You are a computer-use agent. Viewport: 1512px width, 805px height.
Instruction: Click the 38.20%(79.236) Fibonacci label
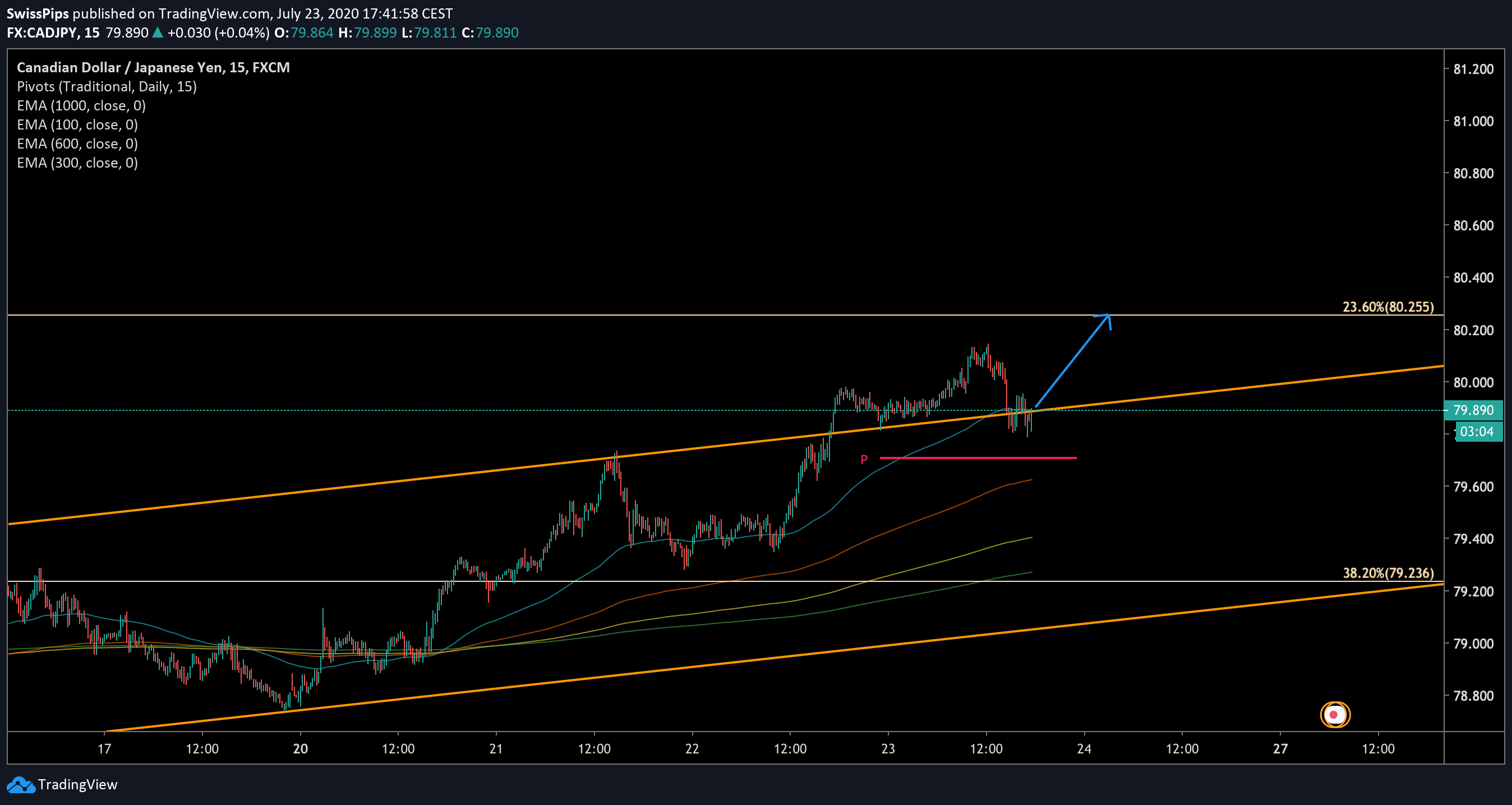(x=1387, y=573)
